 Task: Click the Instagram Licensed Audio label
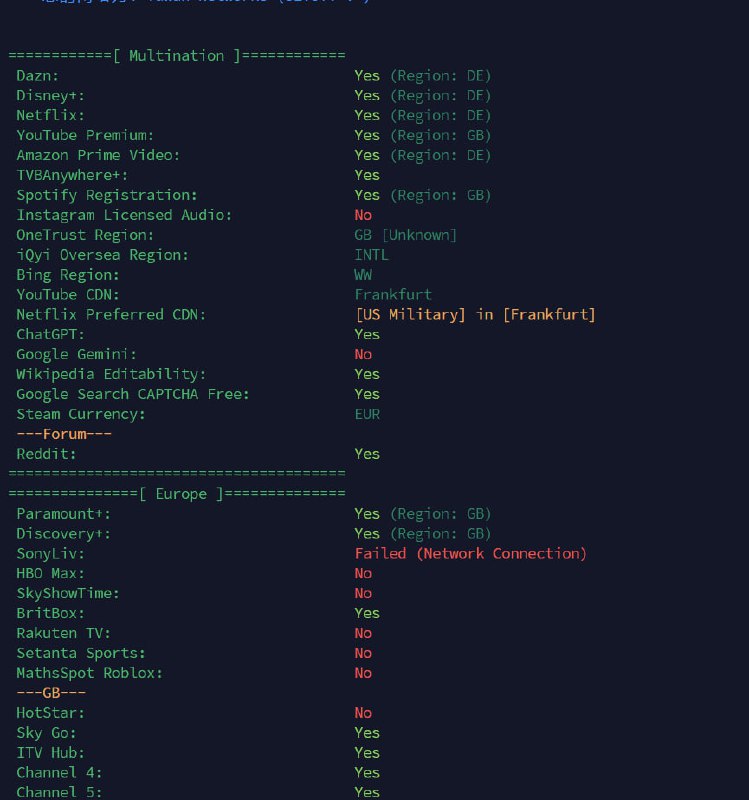(x=124, y=215)
